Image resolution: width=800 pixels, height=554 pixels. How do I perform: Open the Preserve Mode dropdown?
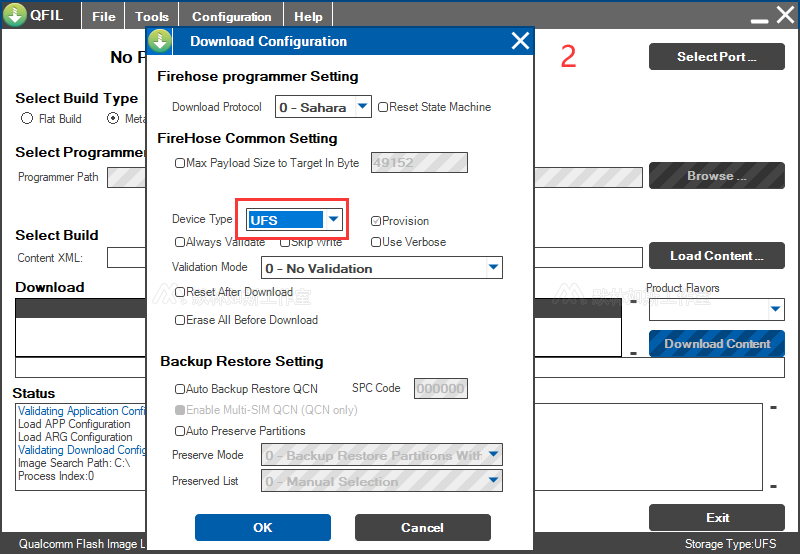coord(382,455)
